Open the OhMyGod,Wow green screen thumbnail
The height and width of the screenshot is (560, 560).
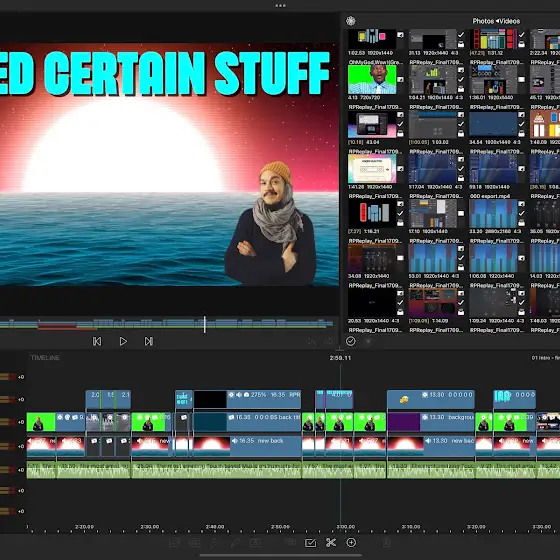point(372,79)
